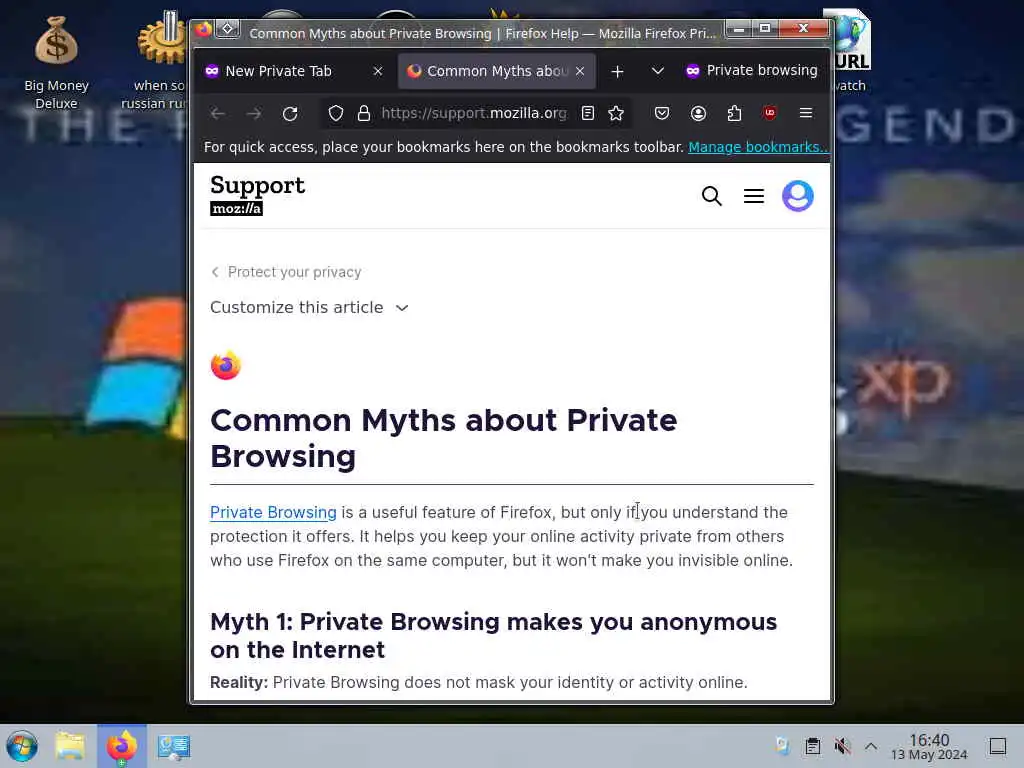1024x768 pixels.
Task: Toggle reader view for this article
Action: pos(588,114)
